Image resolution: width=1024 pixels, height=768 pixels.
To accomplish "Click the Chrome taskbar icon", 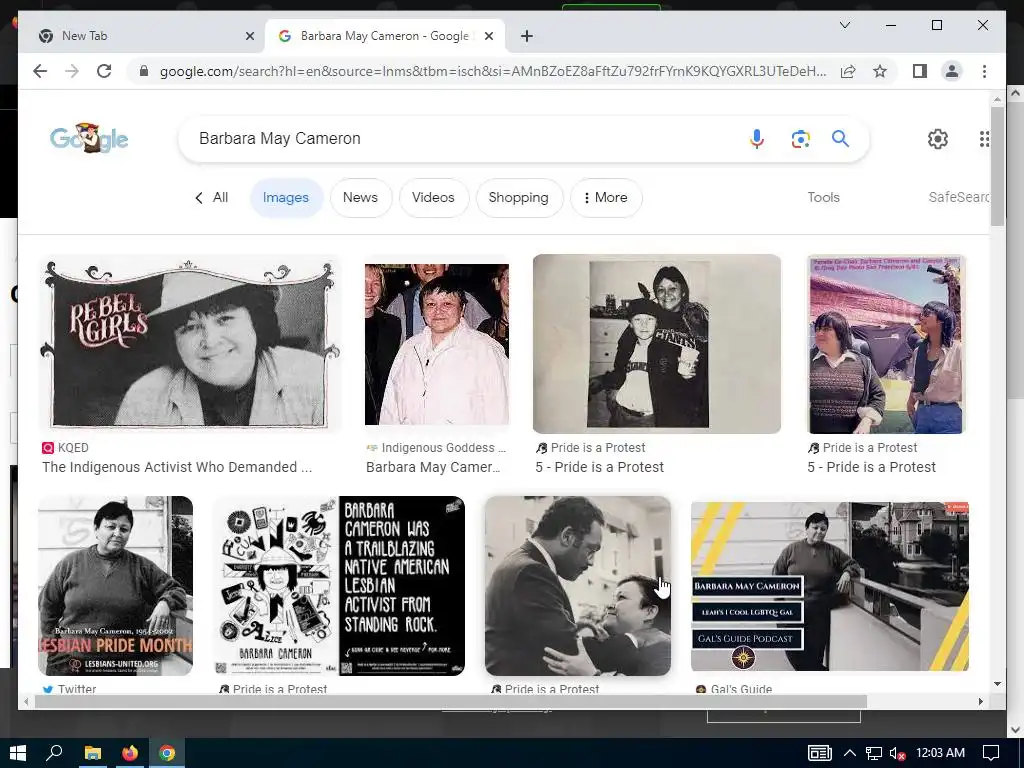I will point(167,753).
